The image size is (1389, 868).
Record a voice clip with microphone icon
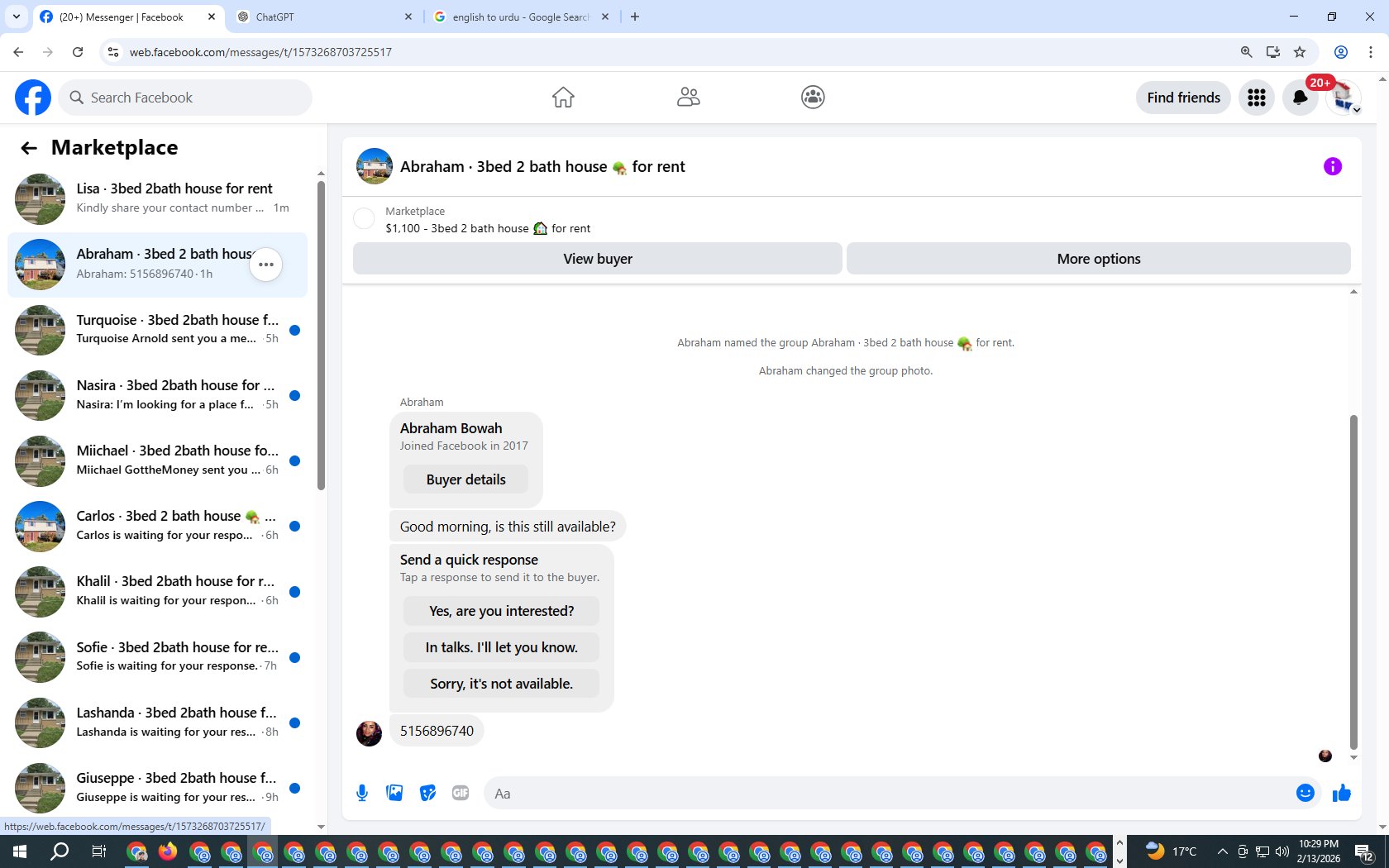(362, 794)
